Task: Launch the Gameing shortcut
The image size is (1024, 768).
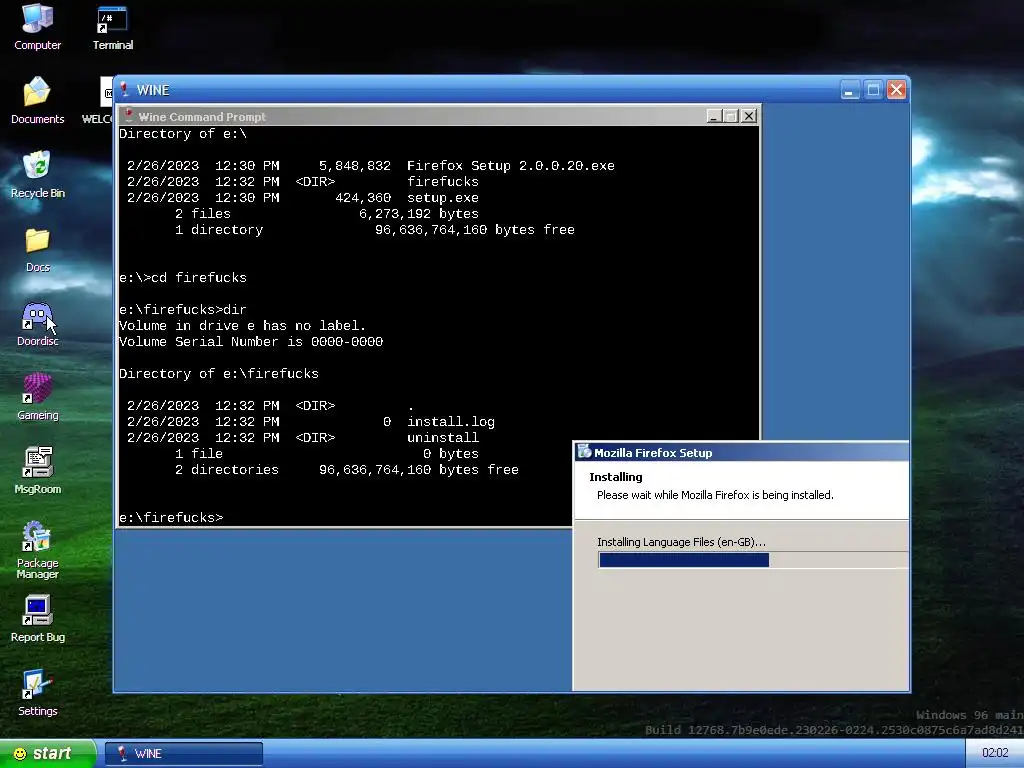Action: pyautogui.click(x=37, y=397)
